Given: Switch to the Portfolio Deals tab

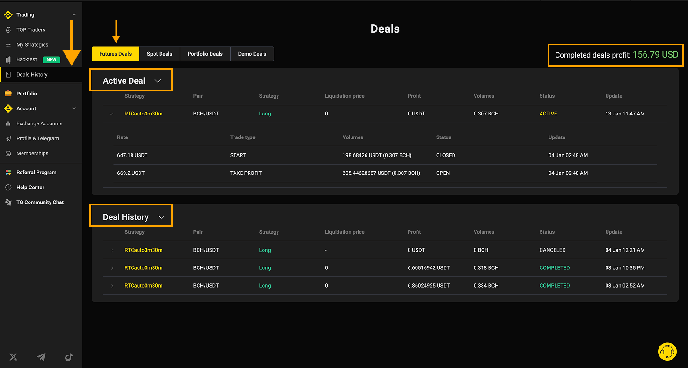Looking at the screenshot, I should click(205, 54).
